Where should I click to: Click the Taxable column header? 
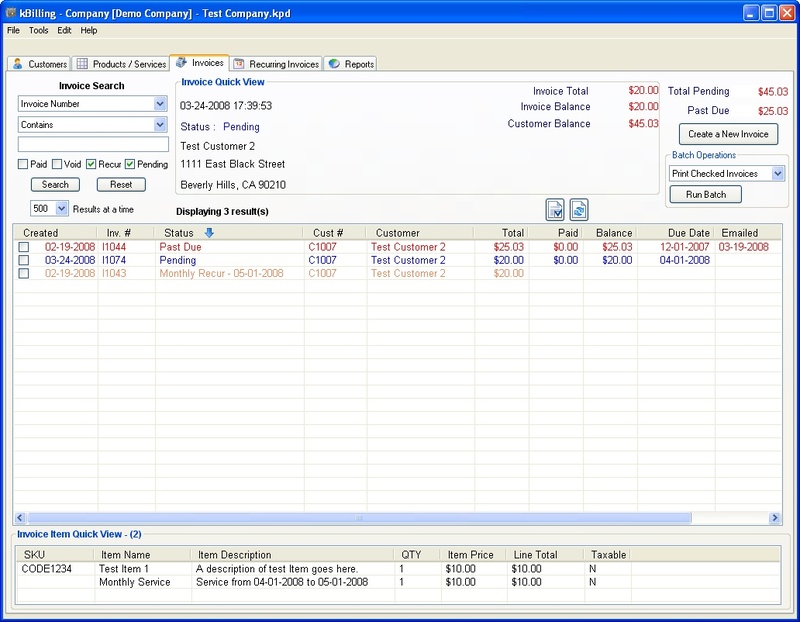(x=608, y=555)
